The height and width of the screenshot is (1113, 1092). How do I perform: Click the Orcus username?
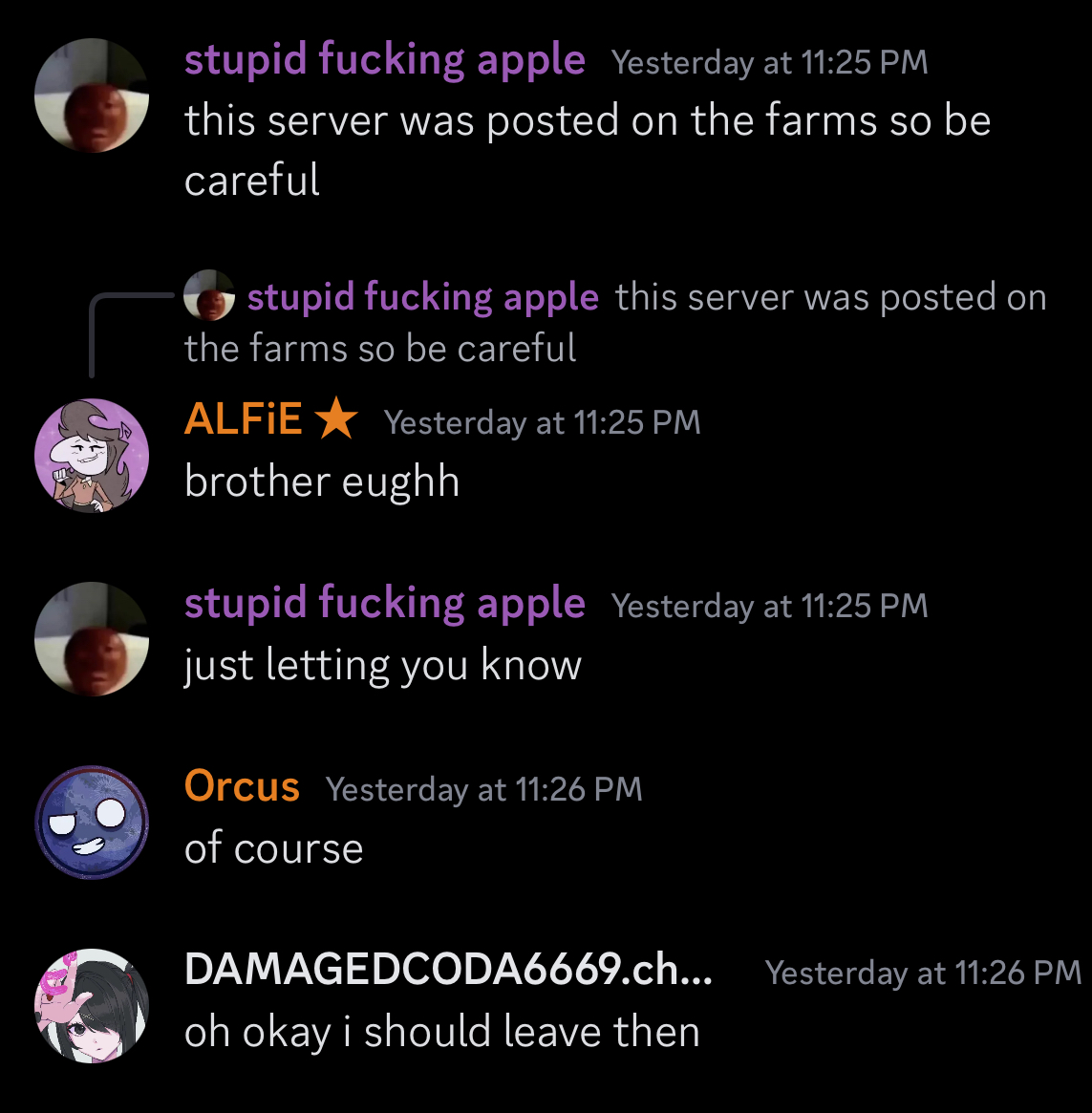pyautogui.click(x=242, y=785)
